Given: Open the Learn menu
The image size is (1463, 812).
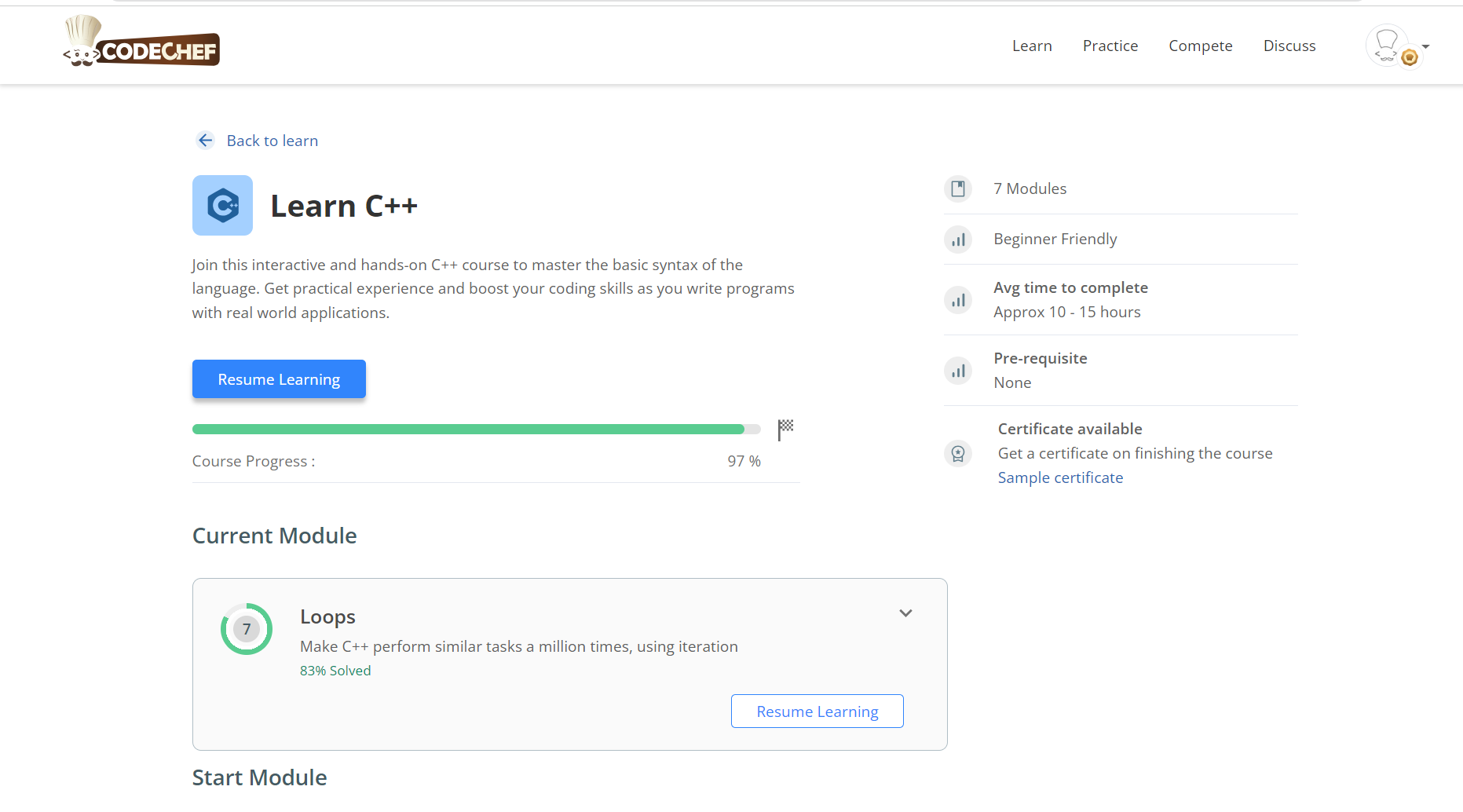Looking at the screenshot, I should pos(1032,46).
